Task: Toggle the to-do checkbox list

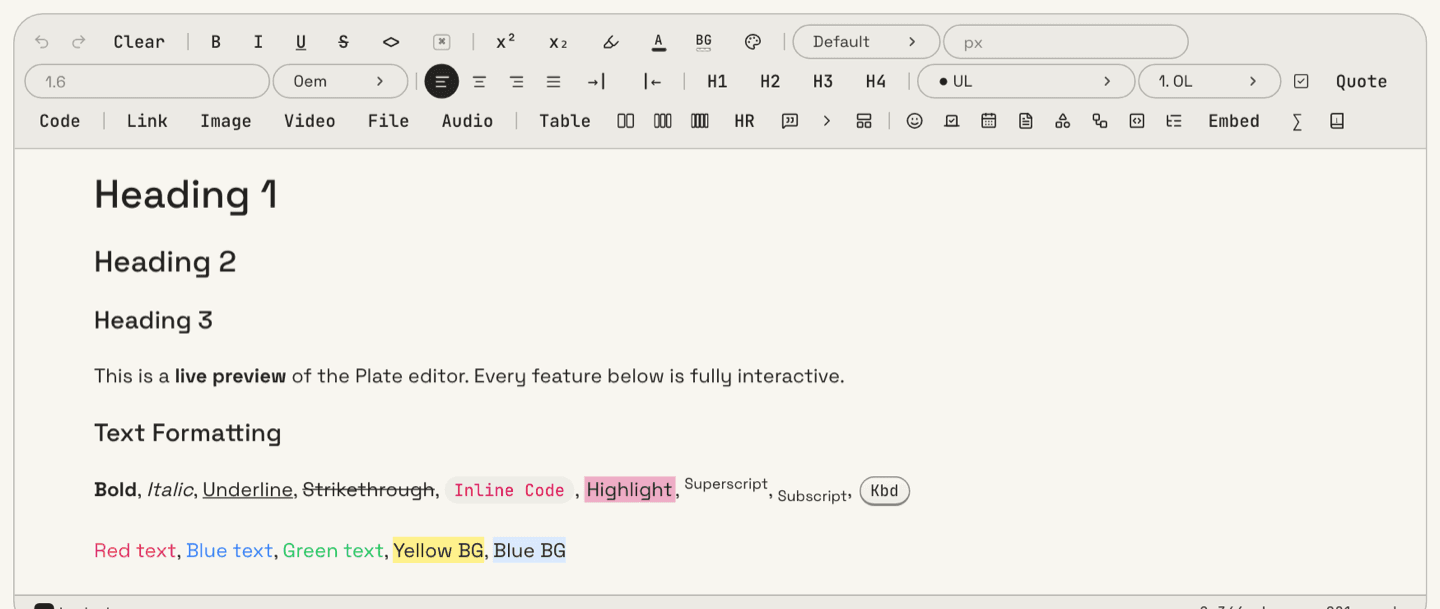Action: pyautogui.click(x=1301, y=82)
